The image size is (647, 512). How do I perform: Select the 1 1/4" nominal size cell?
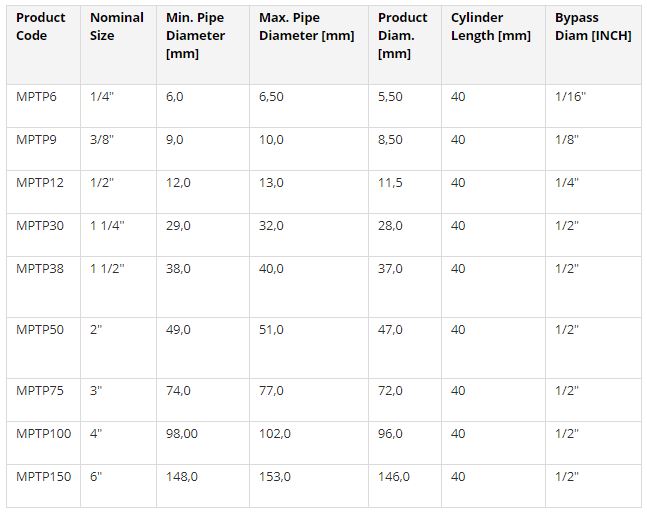tap(108, 226)
